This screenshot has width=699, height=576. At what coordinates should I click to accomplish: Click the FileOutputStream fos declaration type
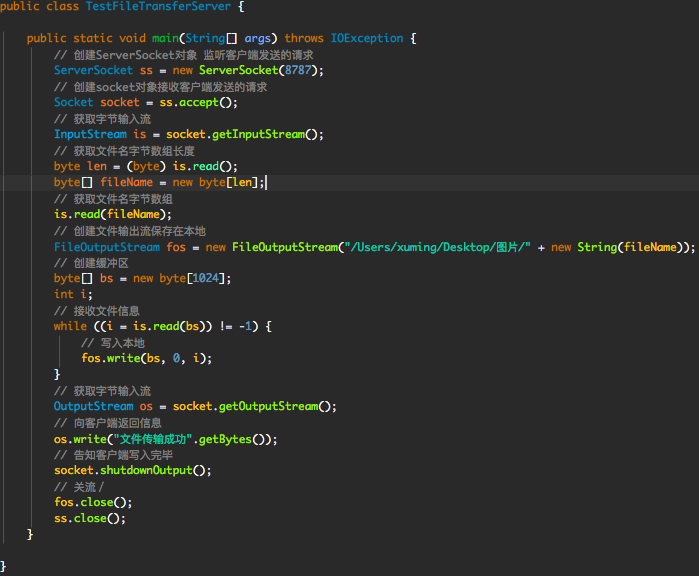click(x=107, y=247)
